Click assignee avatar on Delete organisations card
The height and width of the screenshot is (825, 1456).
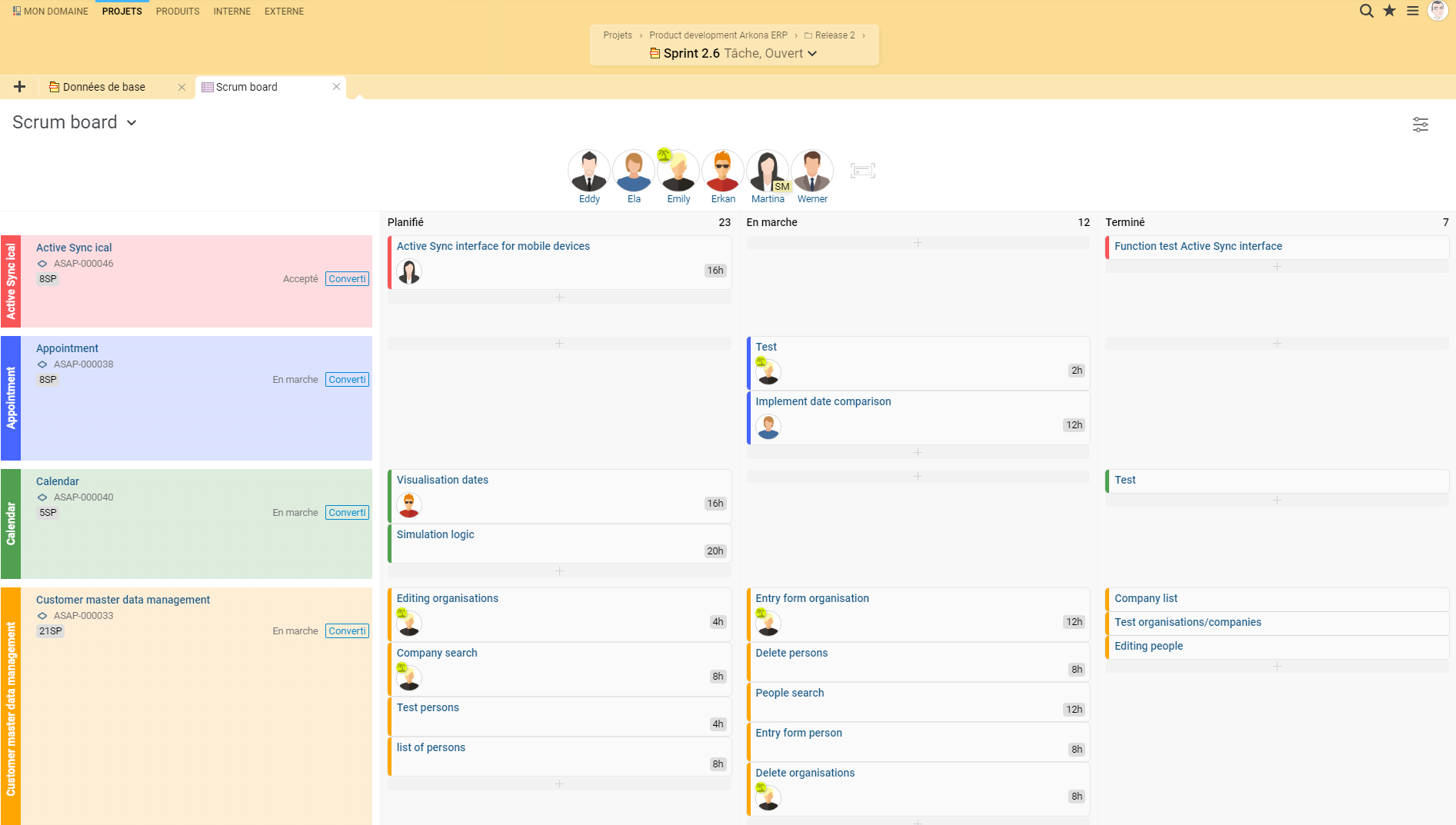[768, 797]
